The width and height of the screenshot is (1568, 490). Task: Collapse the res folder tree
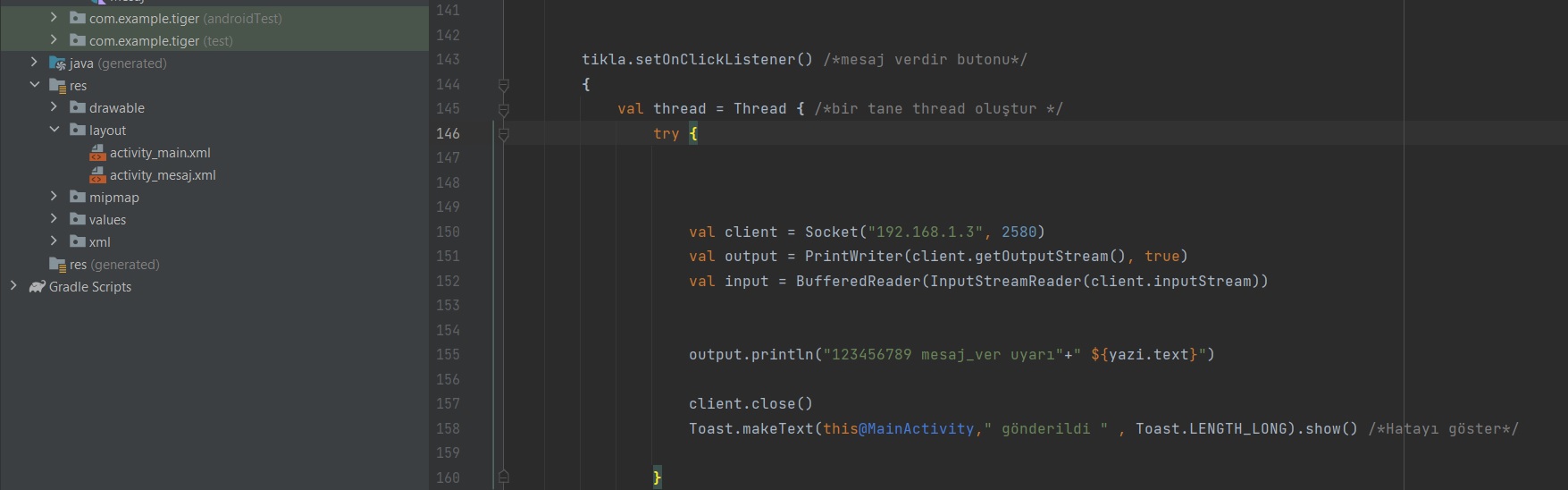click(34, 84)
